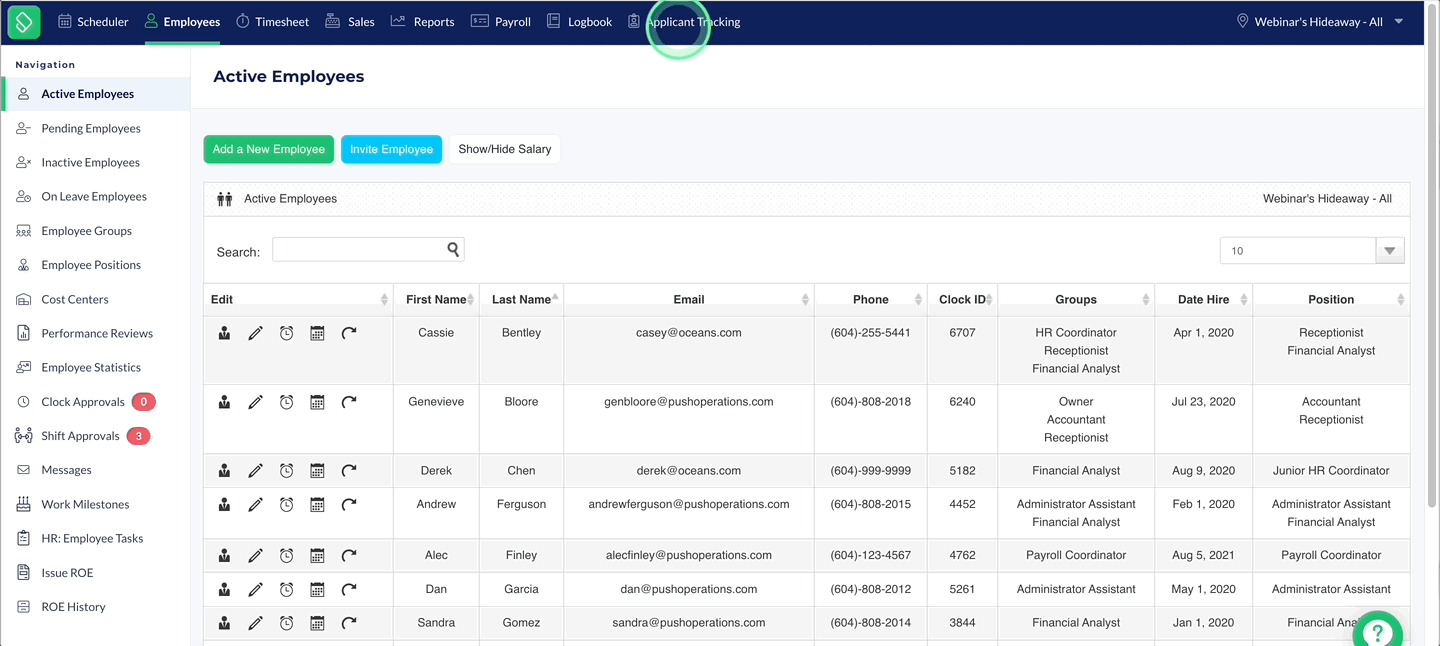Click clock icon in Cassie Bentley's row
The image size is (1440, 646).
(286, 333)
